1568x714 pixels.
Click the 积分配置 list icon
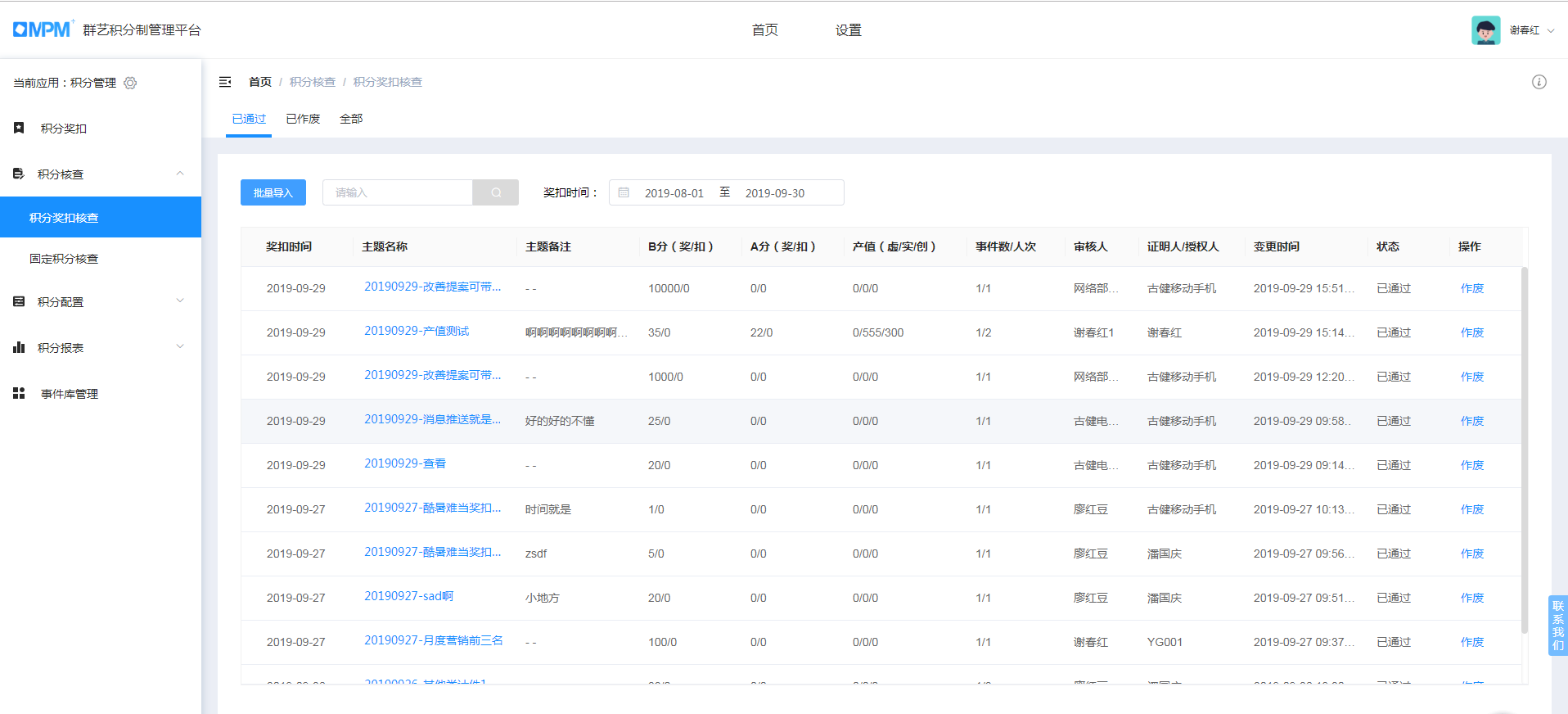point(19,301)
